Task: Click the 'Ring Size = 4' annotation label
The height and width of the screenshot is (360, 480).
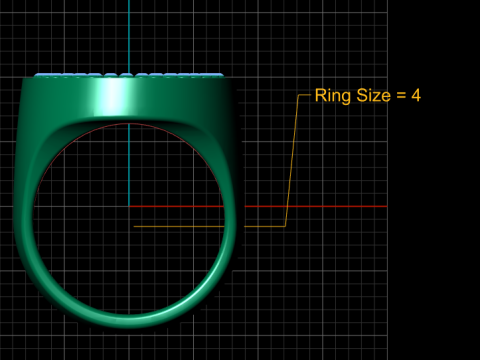Action: [368, 96]
